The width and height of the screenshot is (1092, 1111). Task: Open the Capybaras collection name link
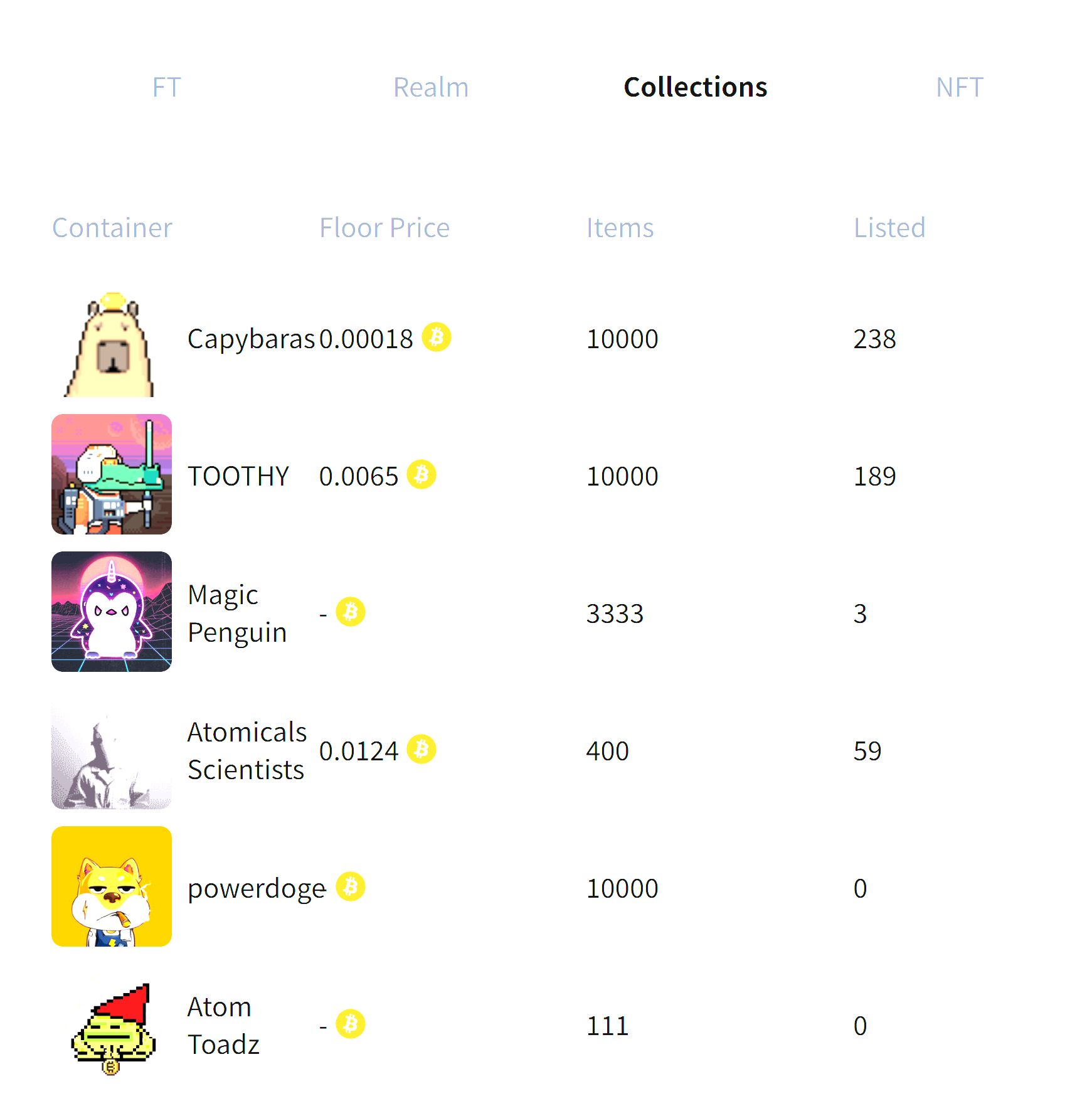[251, 339]
